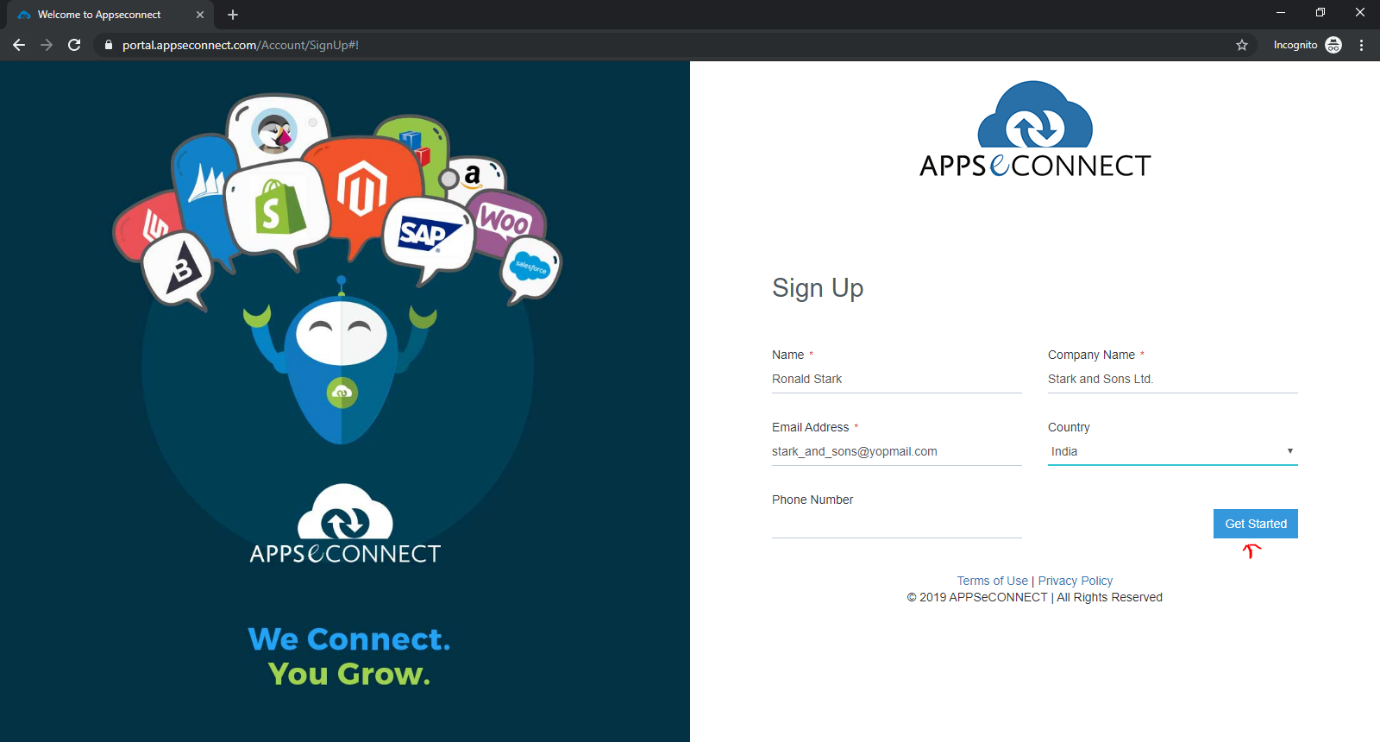This screenshot has width=1380, height=742.
Task: Click the white APPSeCONNECT logo on left panel
Action: (x=345, y=524)
